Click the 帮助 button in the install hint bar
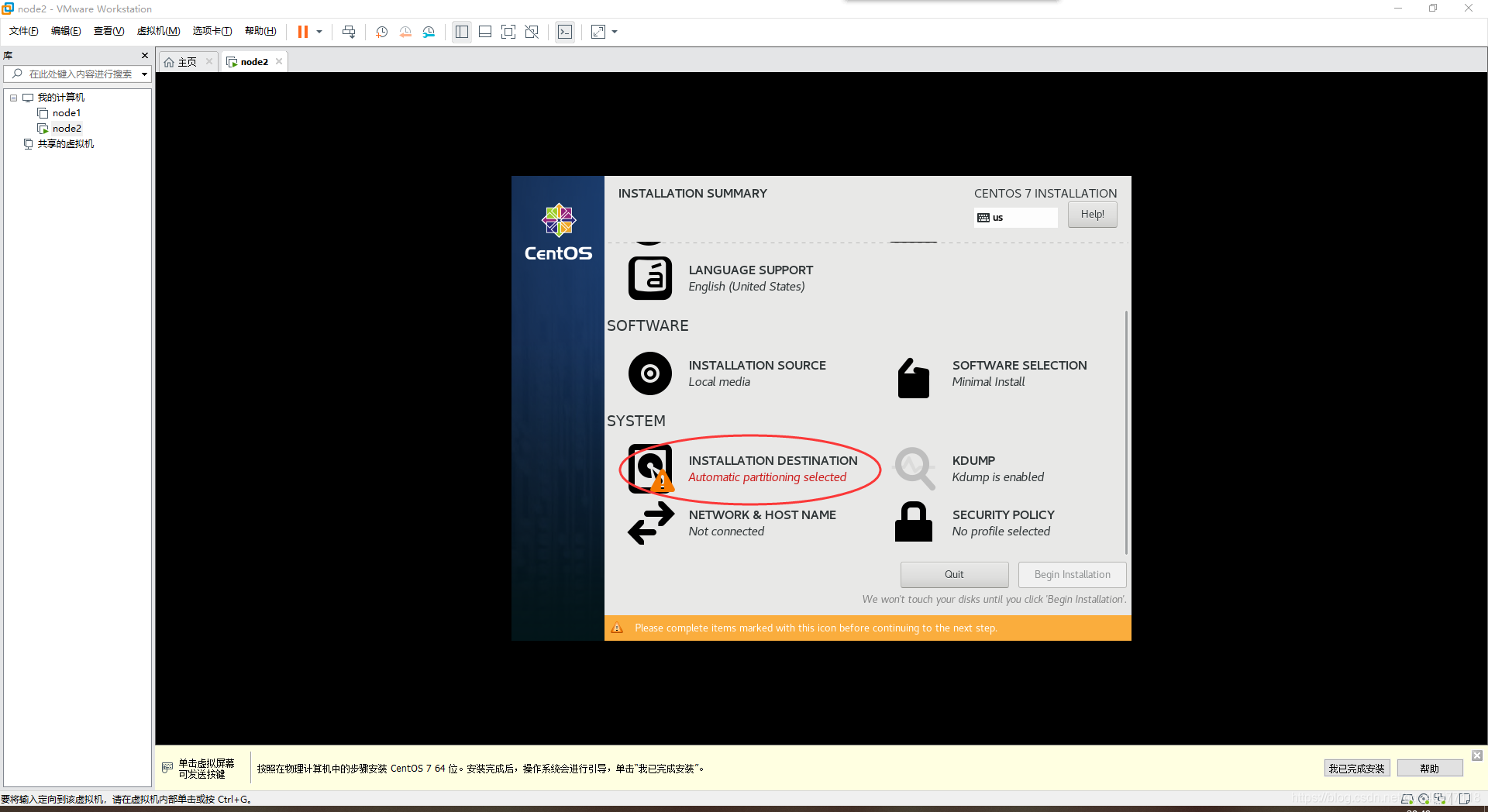 click(x=1429, y=769)
